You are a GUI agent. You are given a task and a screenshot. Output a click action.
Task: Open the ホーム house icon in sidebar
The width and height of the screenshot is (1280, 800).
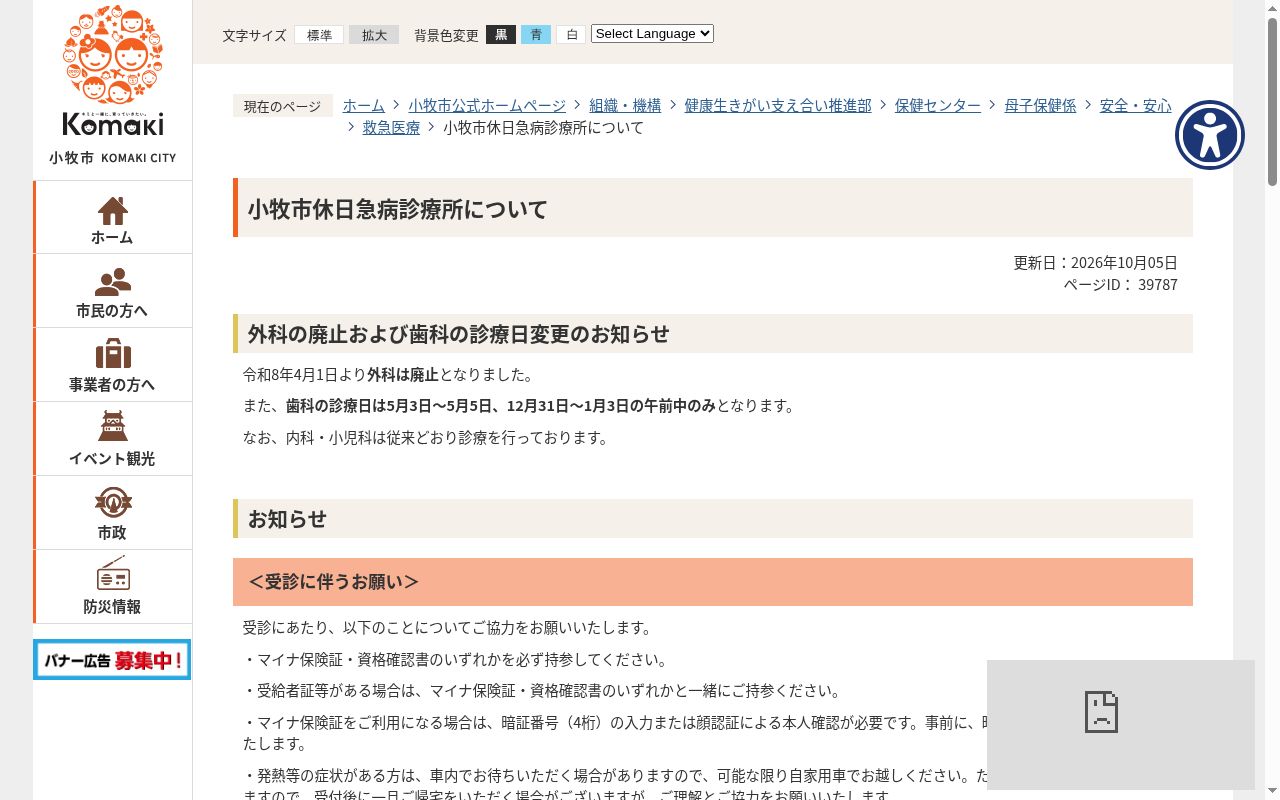[112, 210]
